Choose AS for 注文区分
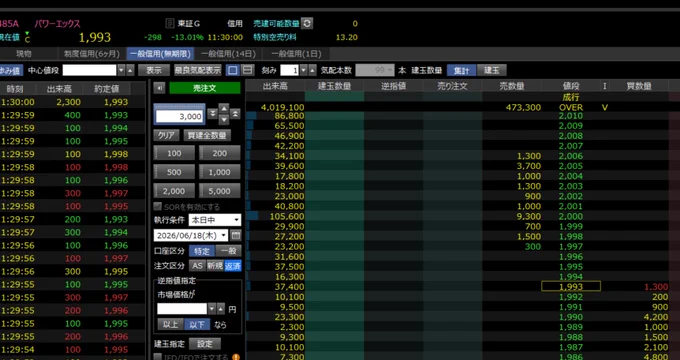Viewport: 680px width, 360px height. click(197, 266)
